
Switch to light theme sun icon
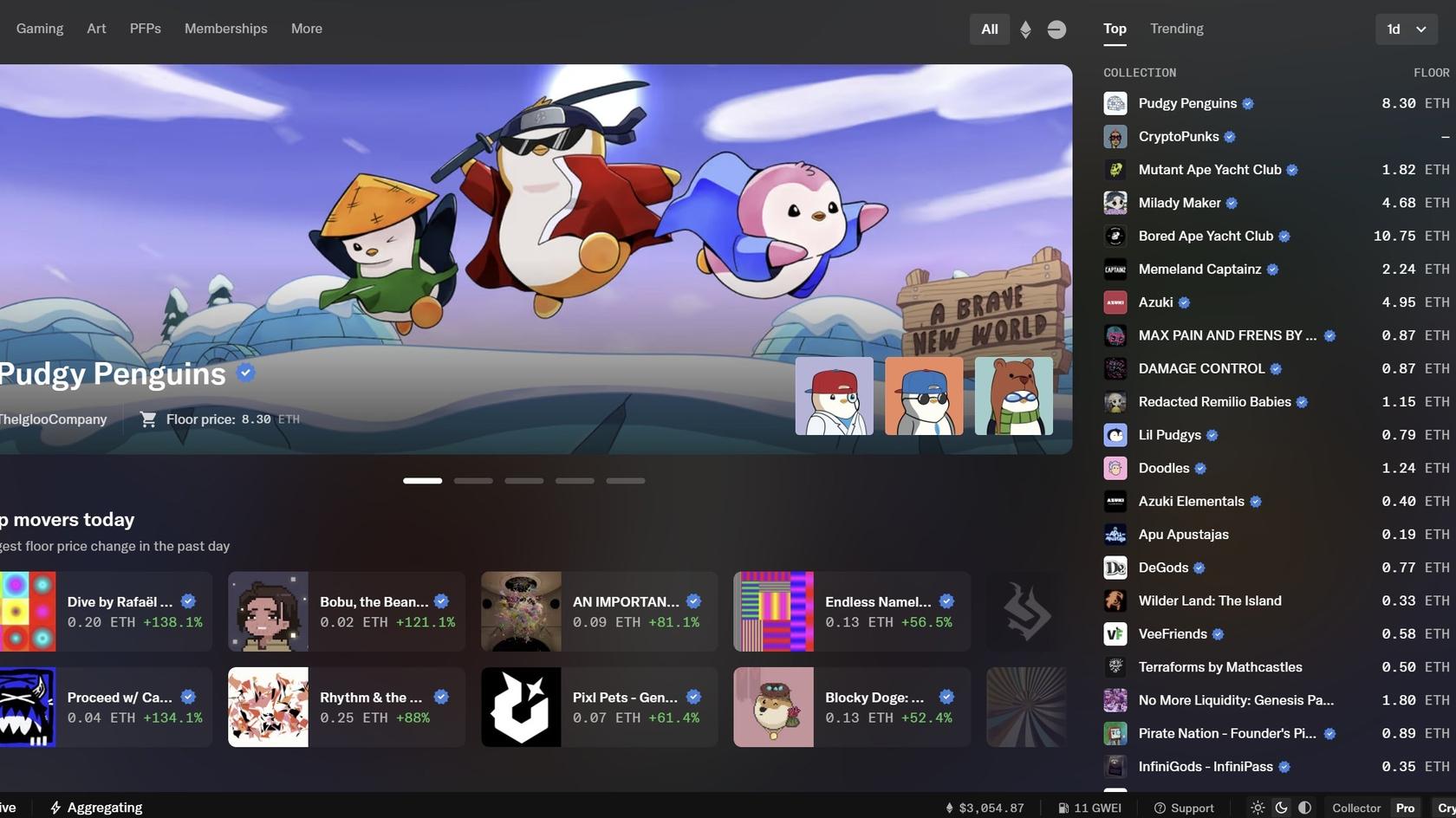click(x=1258, y=808)
